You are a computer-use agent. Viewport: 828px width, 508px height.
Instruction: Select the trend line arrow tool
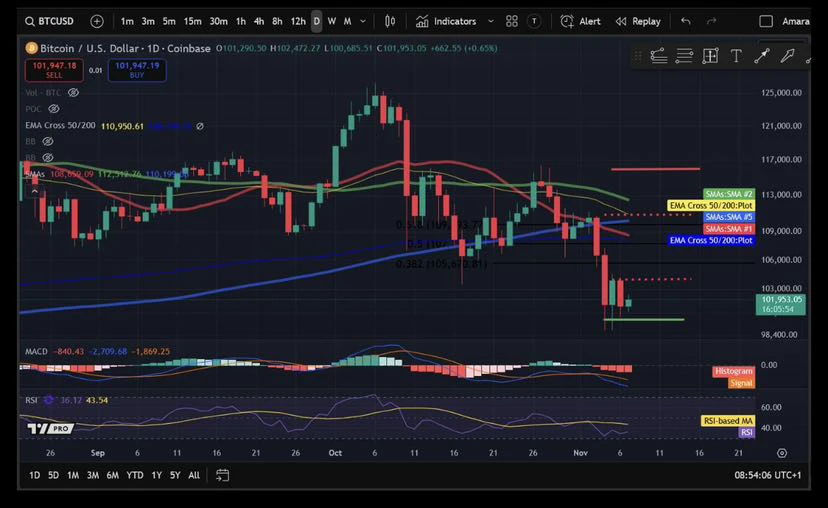coord(761,56)
